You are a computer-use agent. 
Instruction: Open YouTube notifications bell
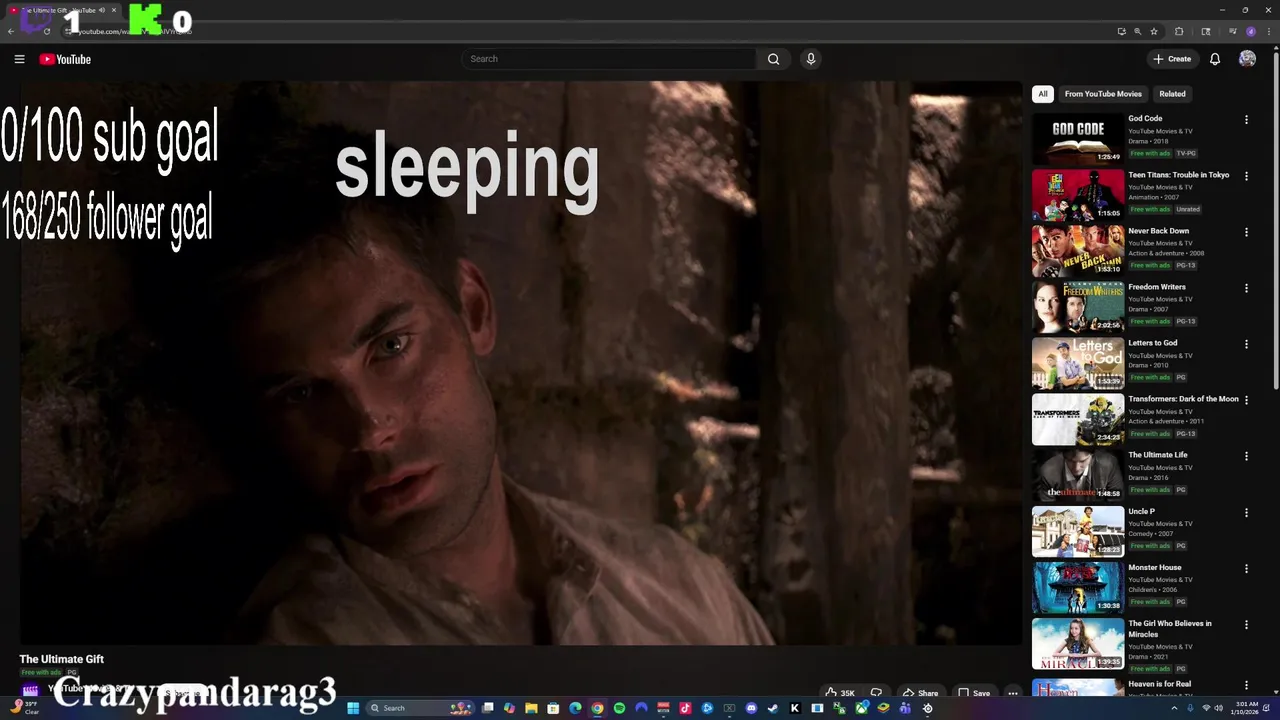1215,59
